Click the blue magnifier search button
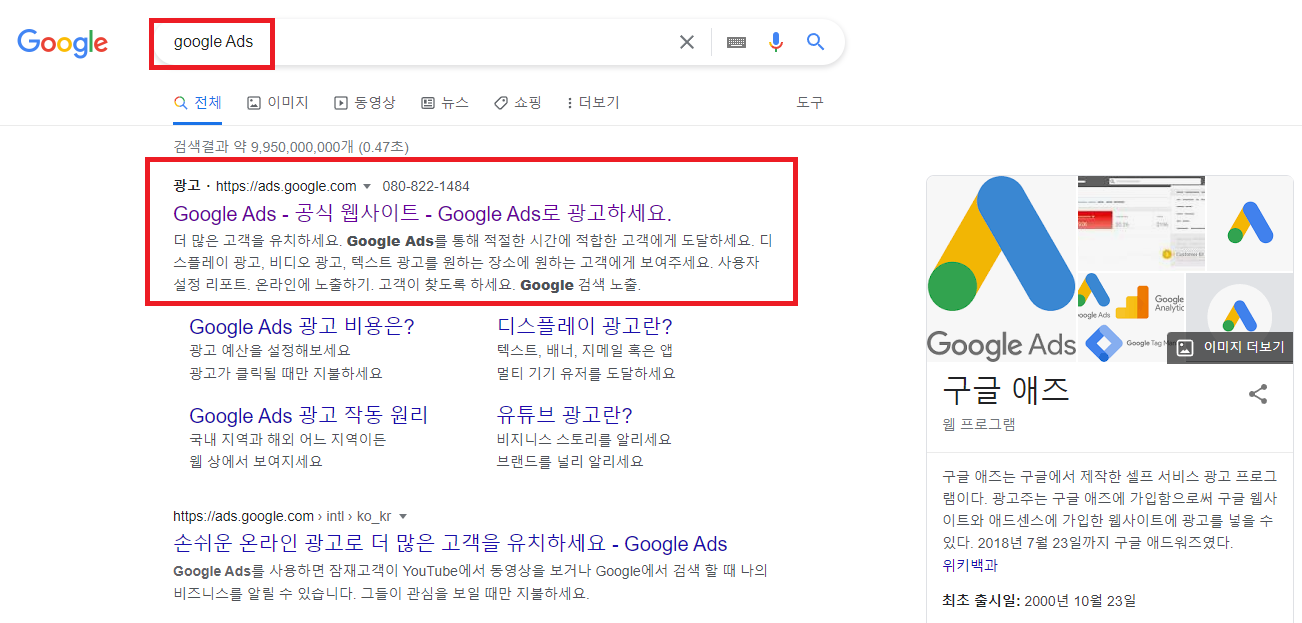This screenshot has width=1302, height=623. 816,42
